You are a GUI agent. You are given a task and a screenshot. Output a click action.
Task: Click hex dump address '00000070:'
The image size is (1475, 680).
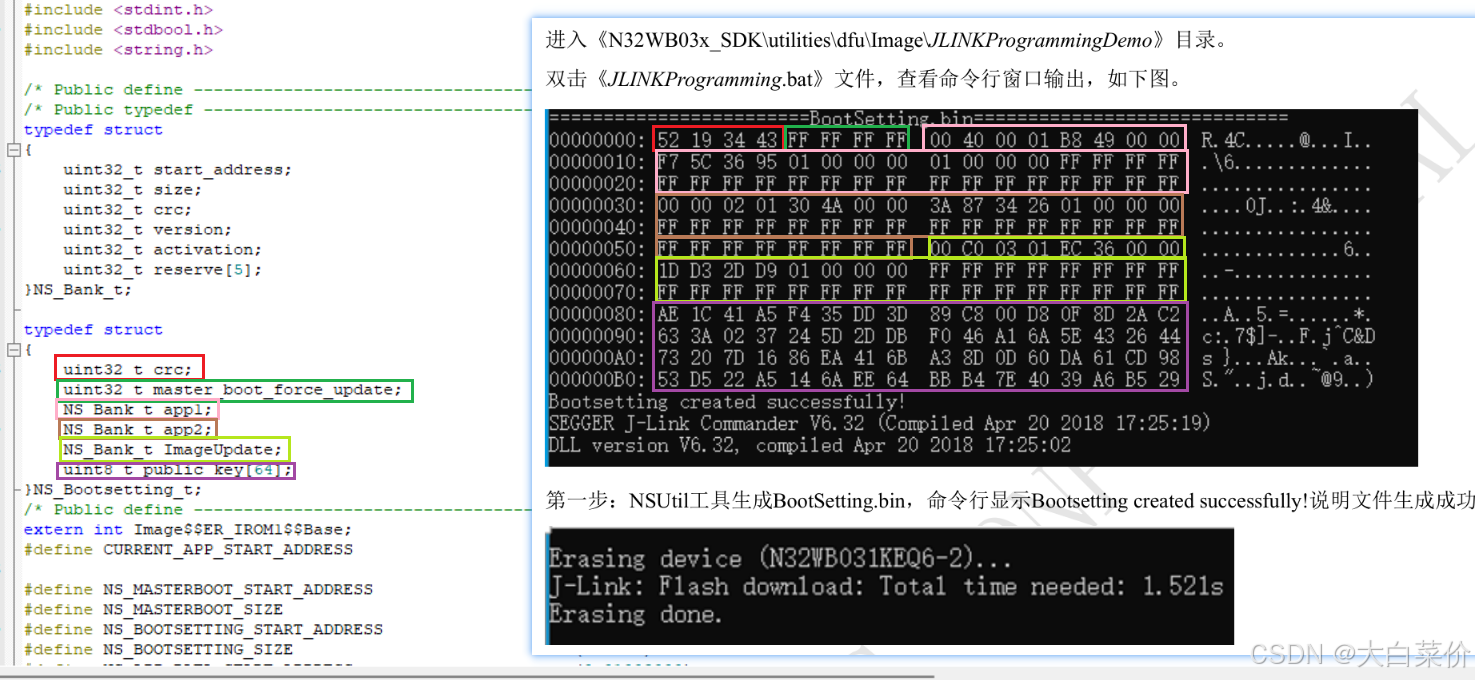click(x=598, y=293)
